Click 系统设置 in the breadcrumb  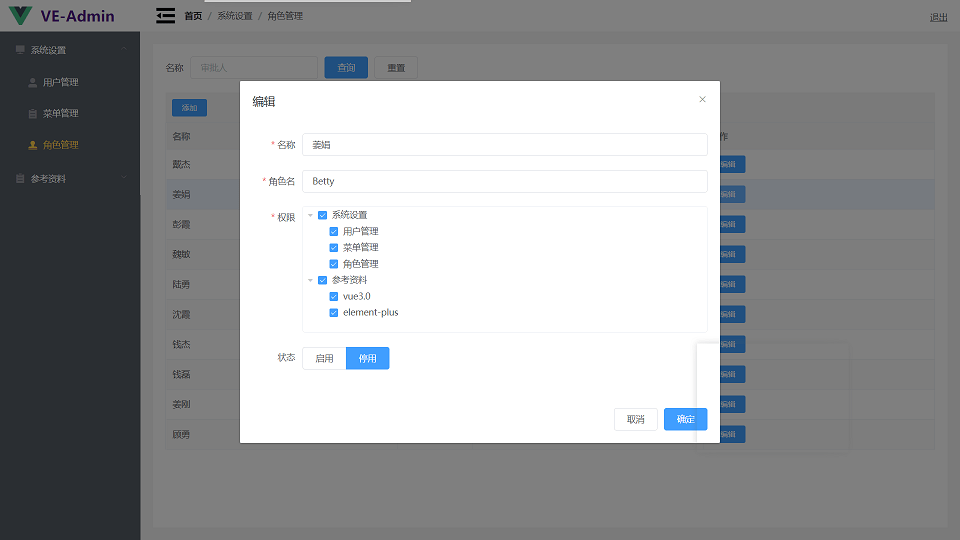(x=234, y=16)
